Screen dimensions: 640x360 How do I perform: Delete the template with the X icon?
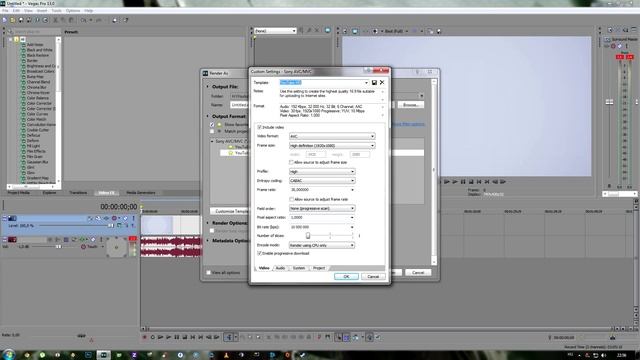pos(382,82)
